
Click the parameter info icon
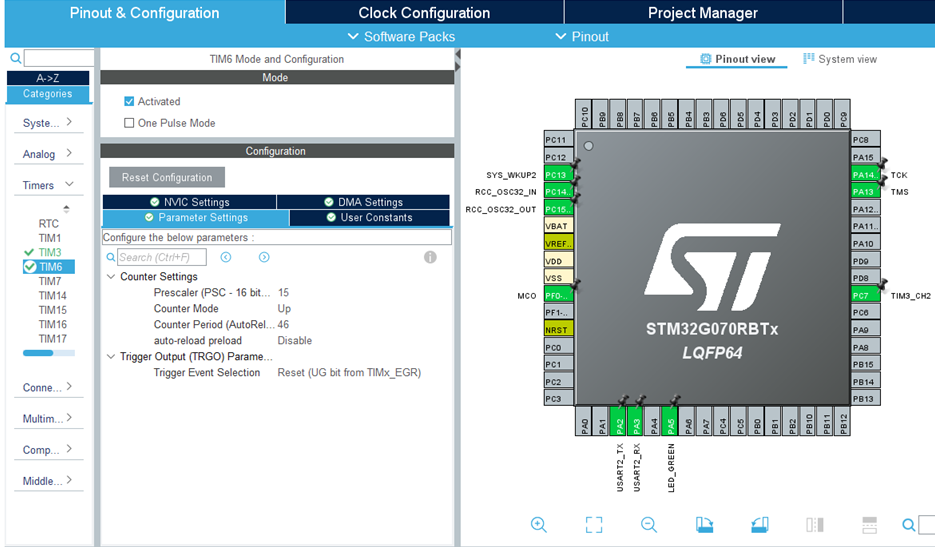[x=430, y=257]
